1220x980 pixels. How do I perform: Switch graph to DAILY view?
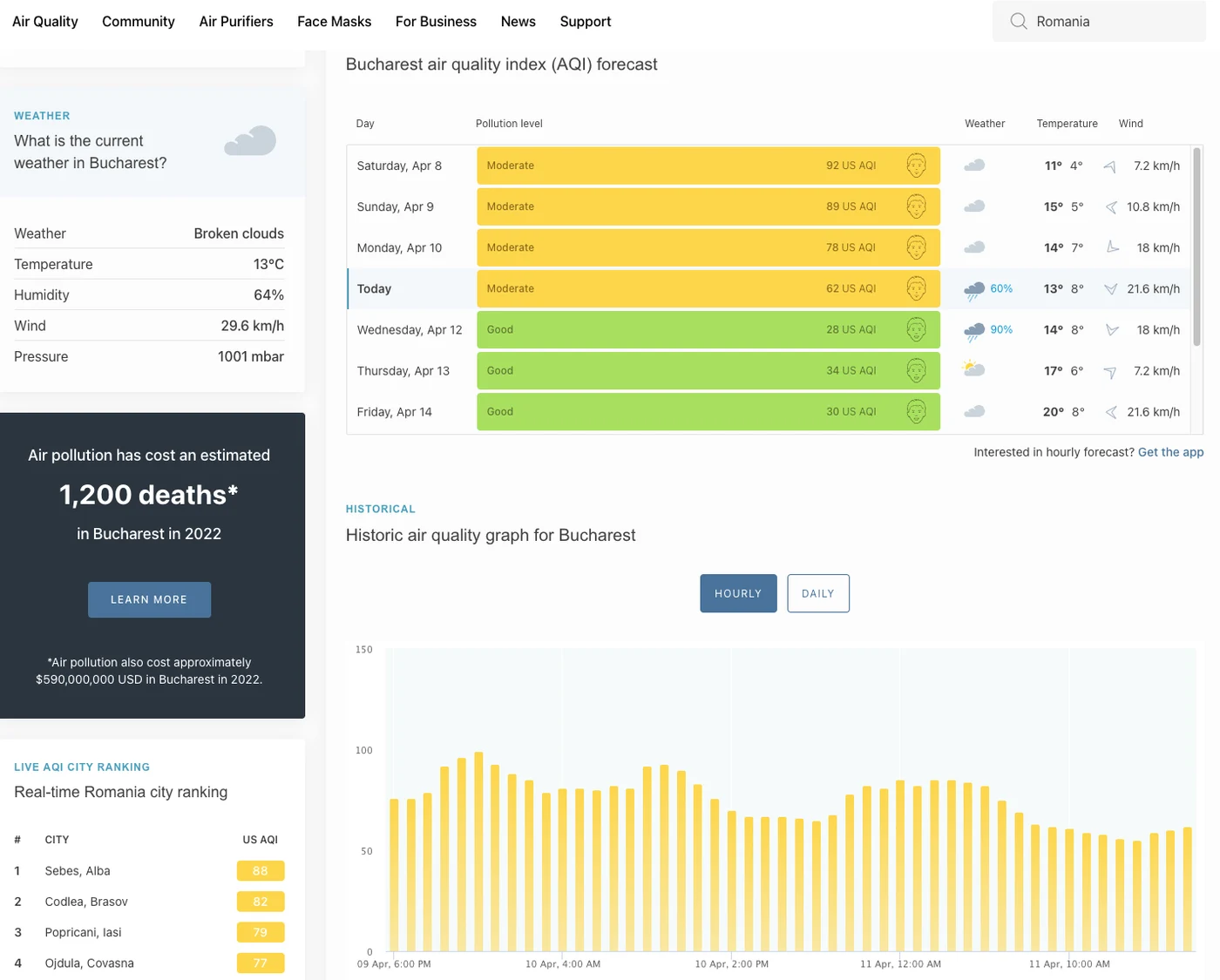click(818, 593)
